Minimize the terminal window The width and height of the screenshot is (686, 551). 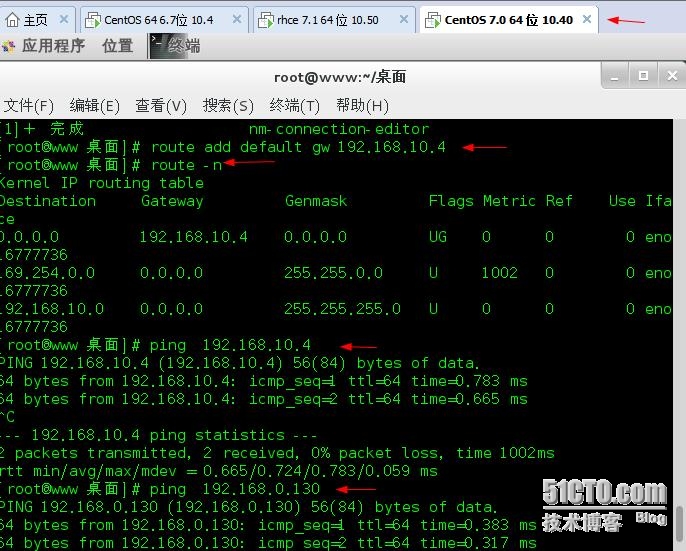coord(615,76)
